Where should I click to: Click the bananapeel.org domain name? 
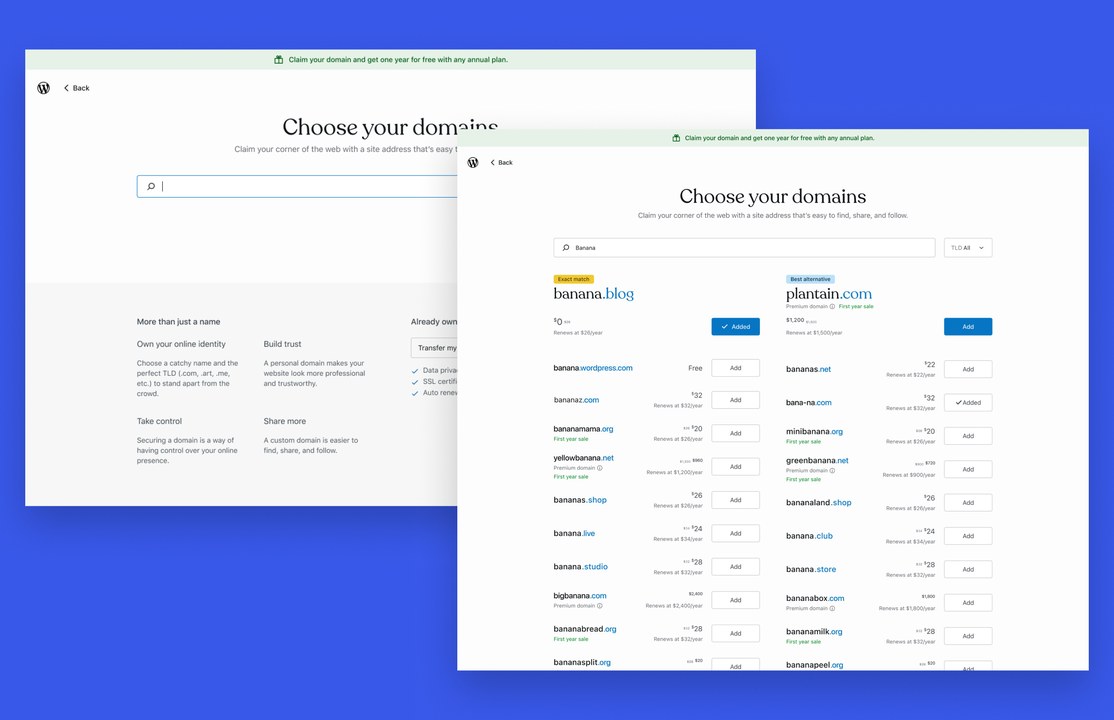[x=814, y=665]
